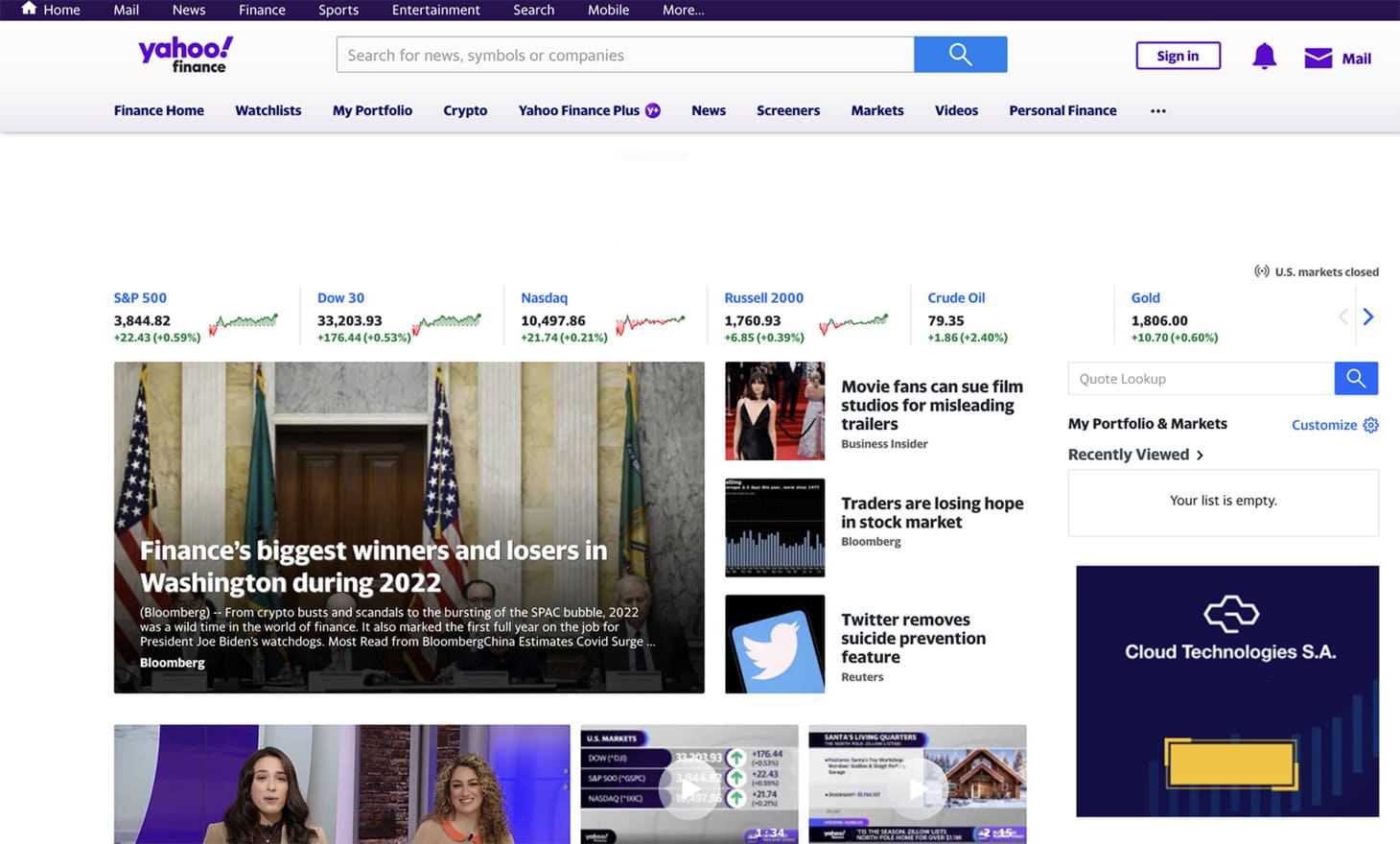Open the Nasdaq index link
The height and width of the screenshot is (844, 1400).
[544, 297]
